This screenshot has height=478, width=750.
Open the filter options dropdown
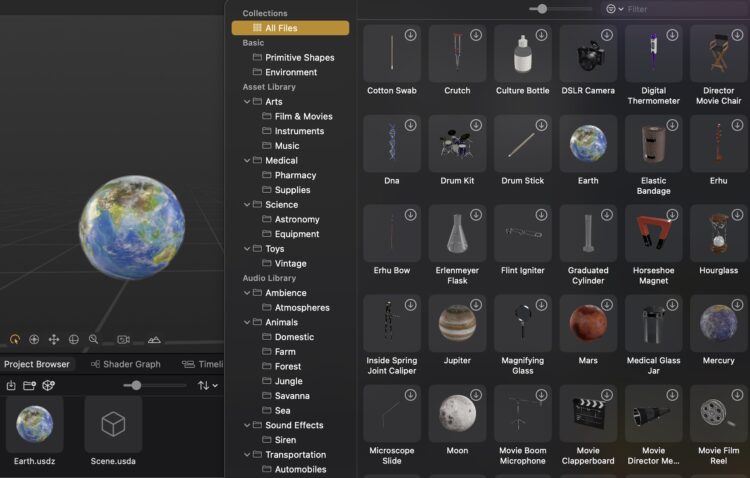613,9
